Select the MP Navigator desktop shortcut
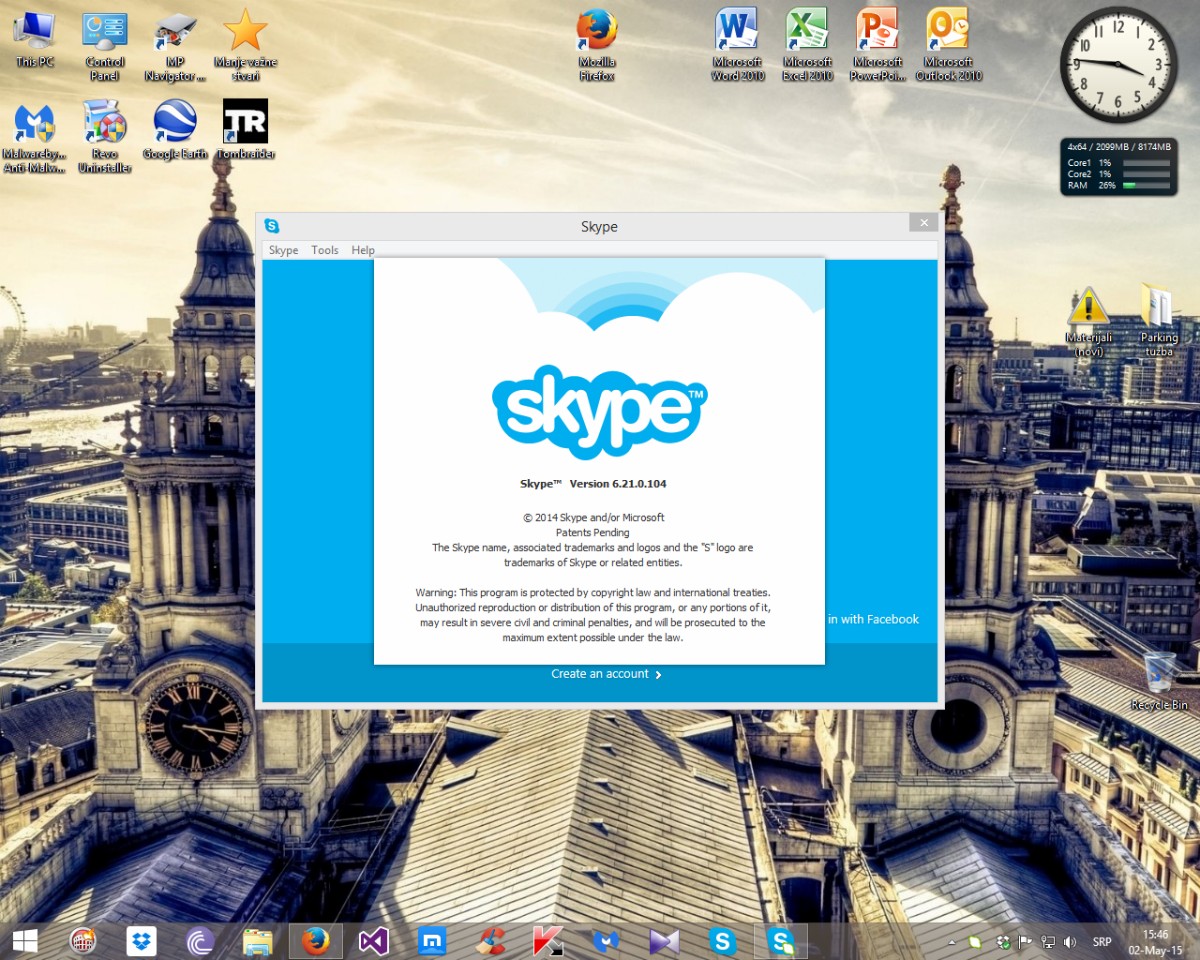This screenshot has height=960, width=1200. 175,46
